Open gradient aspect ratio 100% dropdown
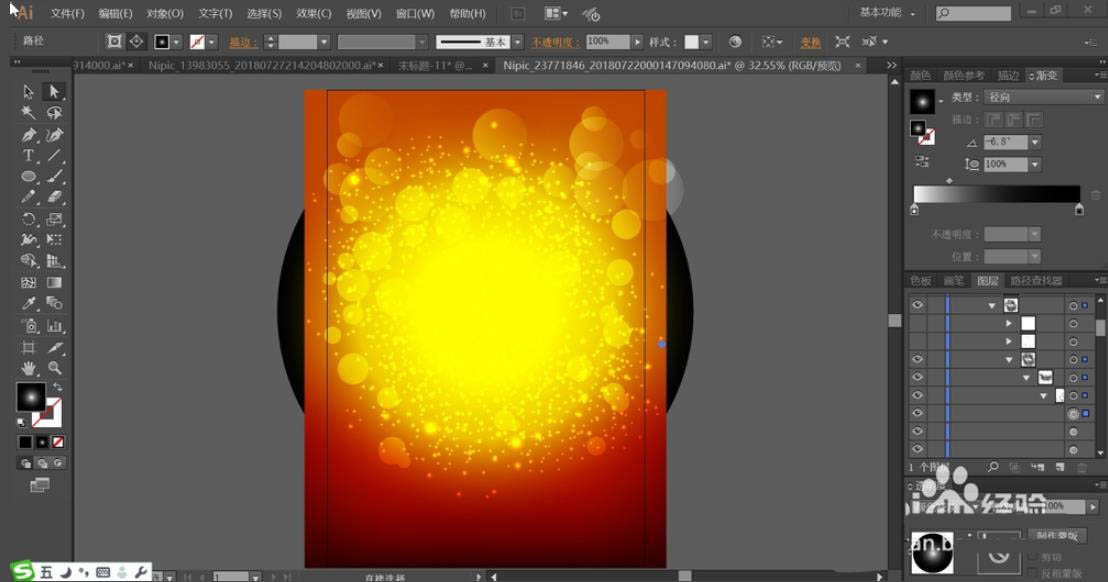 1035,165
